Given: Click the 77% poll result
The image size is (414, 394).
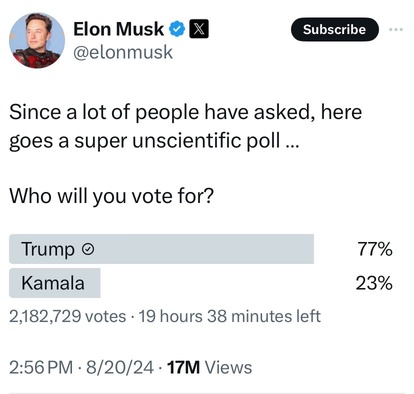Looking at the screenshot, I should click(x=375, y=249).
